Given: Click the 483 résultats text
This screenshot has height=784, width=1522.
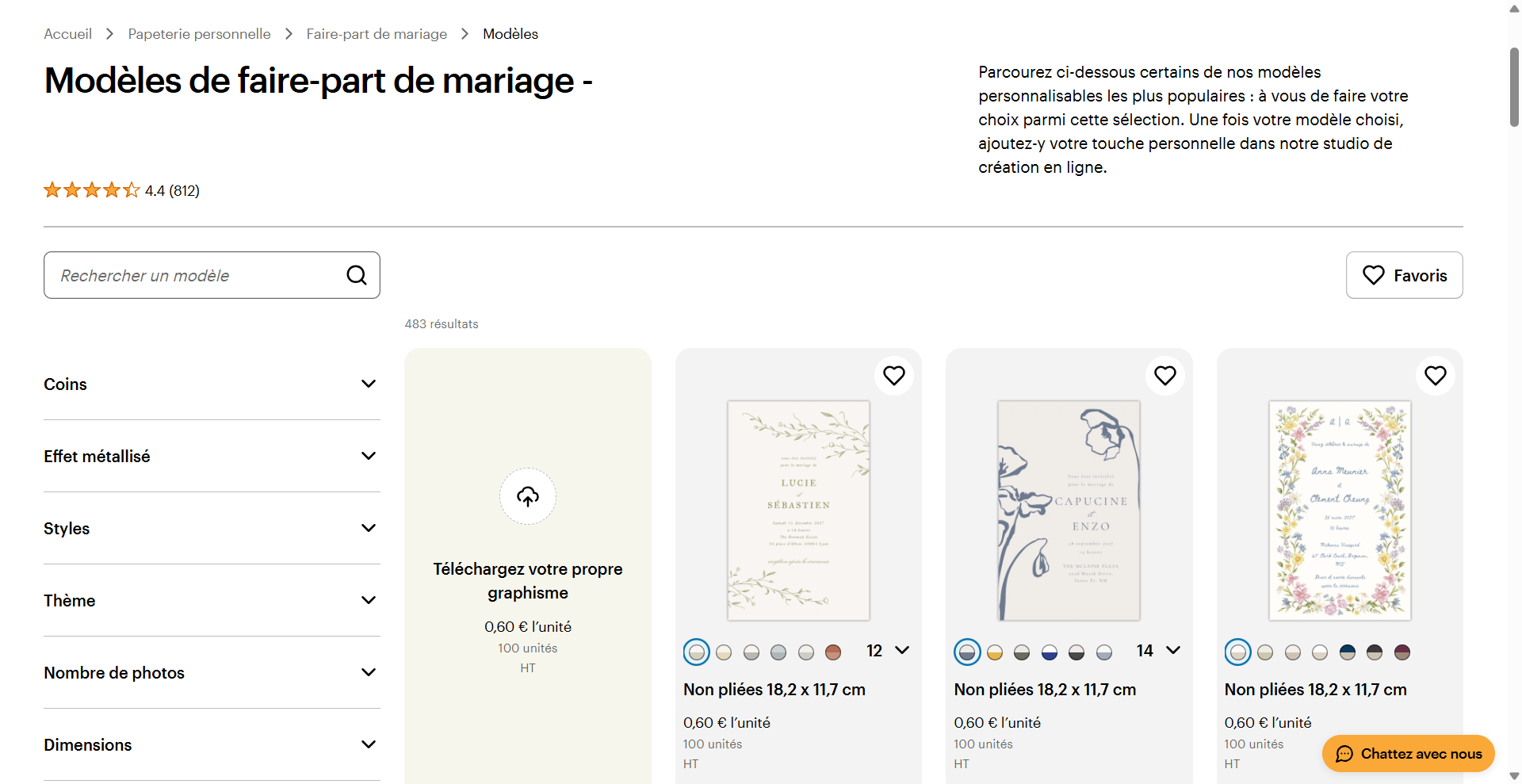Looking at the screenshot, I should (x=442, y=324).
